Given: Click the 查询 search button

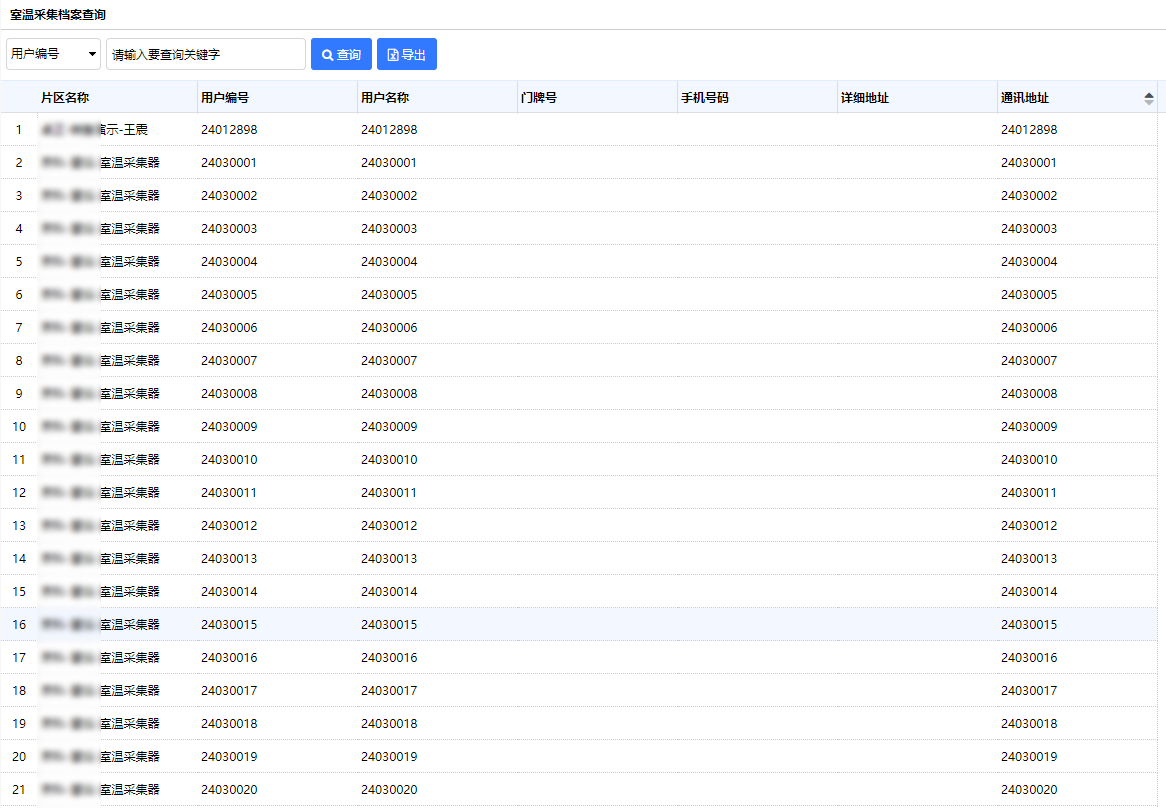Looking at the screenshot, I should point(341,54).
